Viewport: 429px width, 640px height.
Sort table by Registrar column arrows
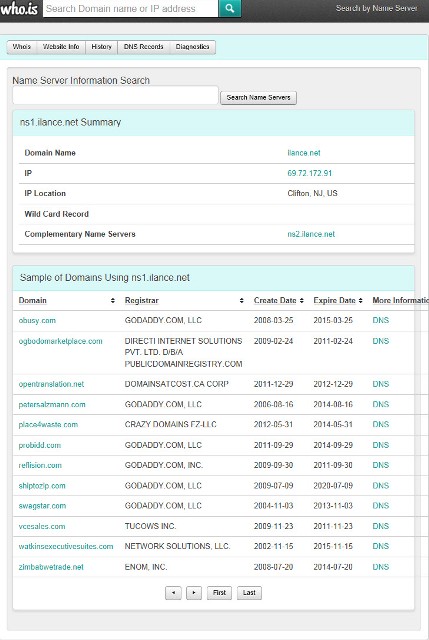point(242,300)
